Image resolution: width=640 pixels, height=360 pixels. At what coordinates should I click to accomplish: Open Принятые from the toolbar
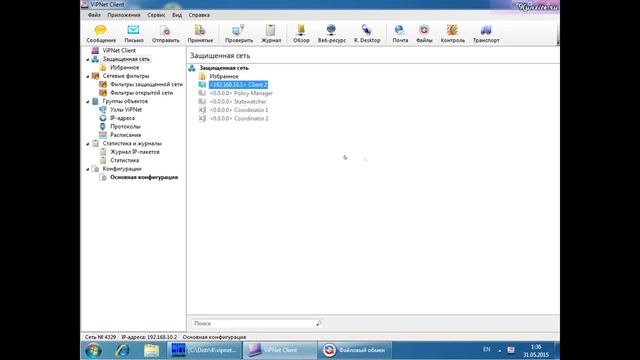(x=200, y=33)
